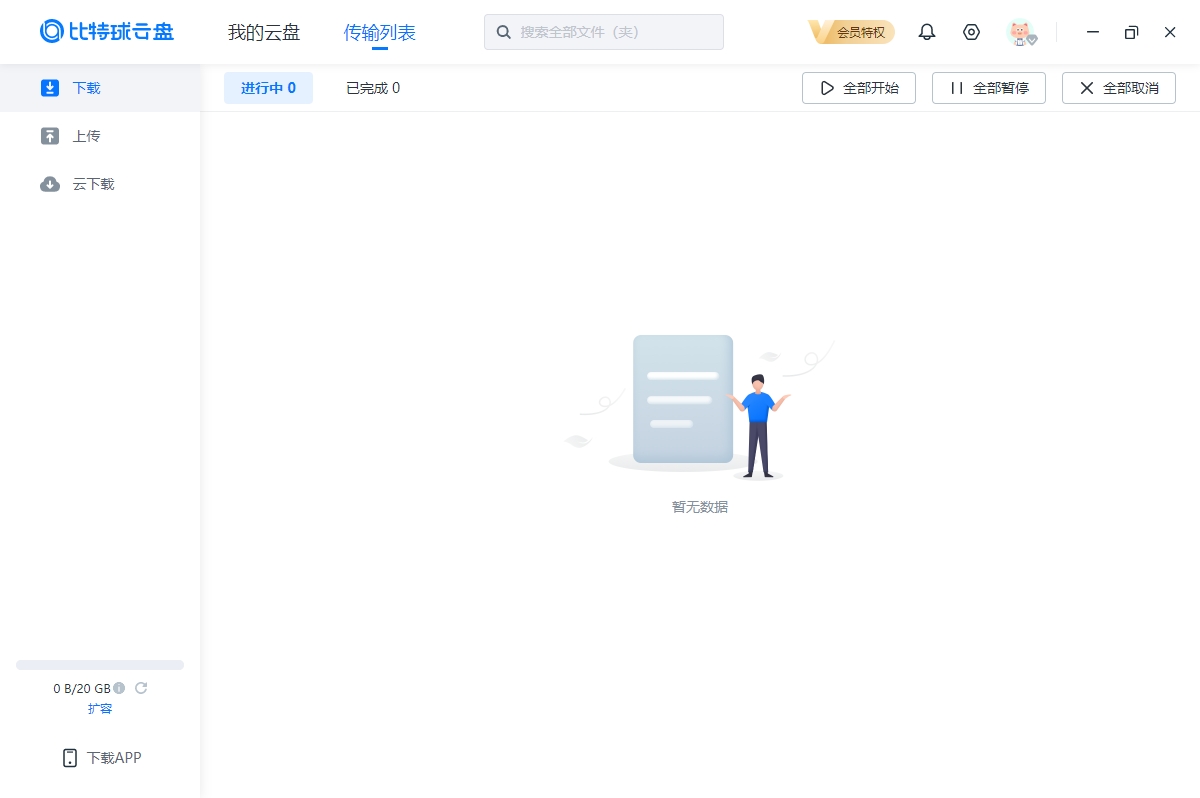
Task: Open the 已完成 transfer list
Action: point(372,88)
